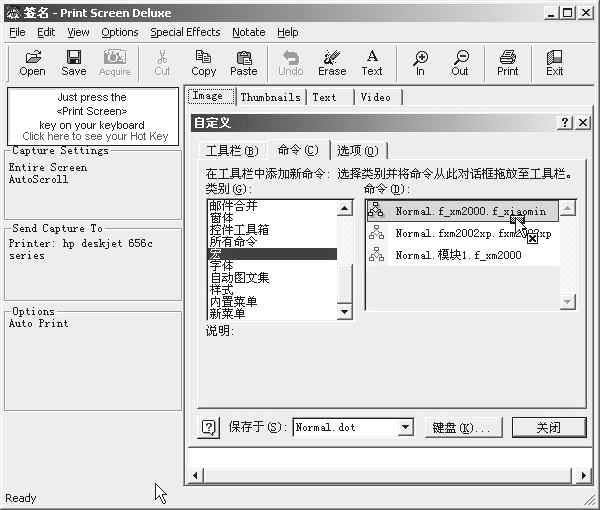Click the Entire Screen capture setting
Image resolution: width=600 pixels, height=510 pixels.
(x=48, y=168)
